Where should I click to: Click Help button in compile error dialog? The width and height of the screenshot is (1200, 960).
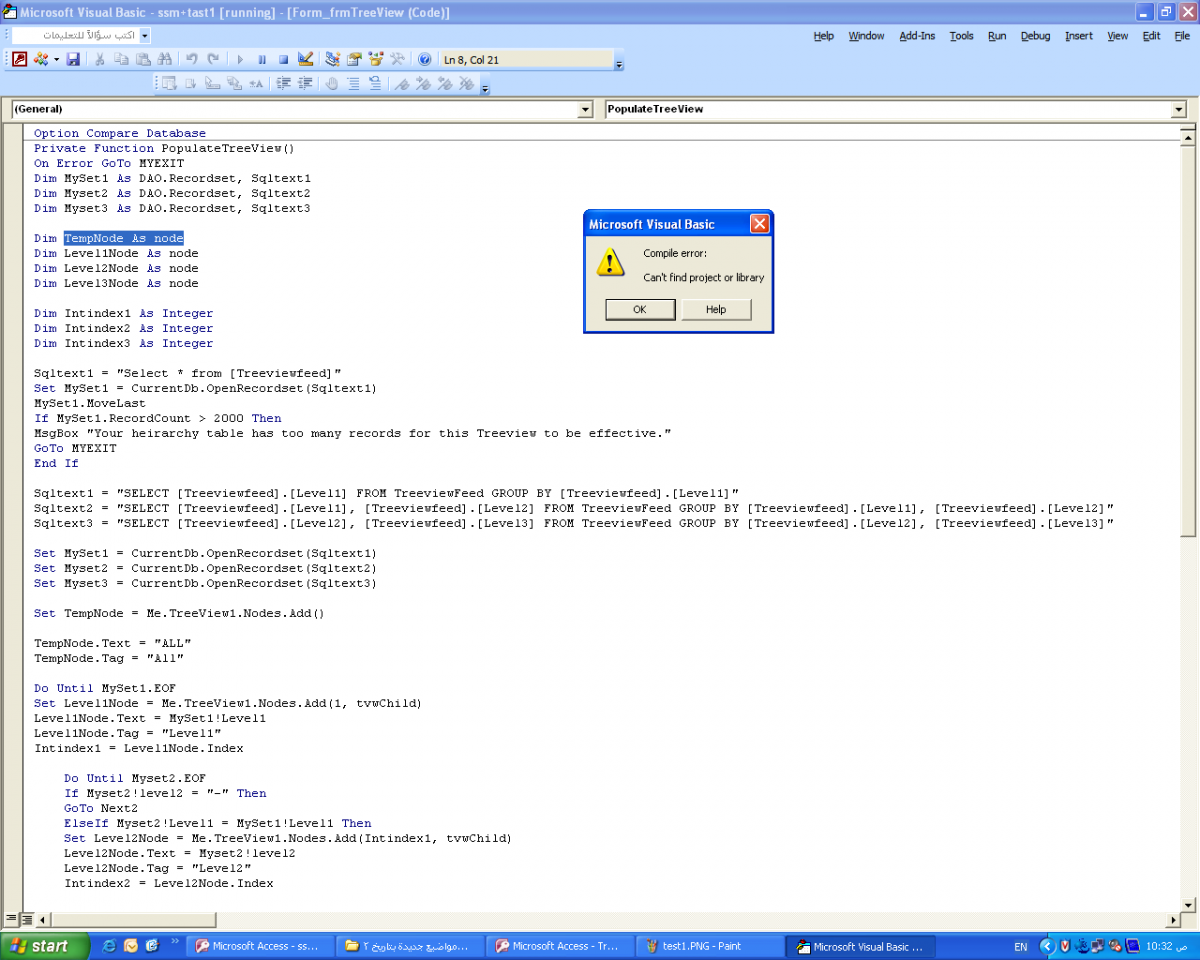click(716, 310)
